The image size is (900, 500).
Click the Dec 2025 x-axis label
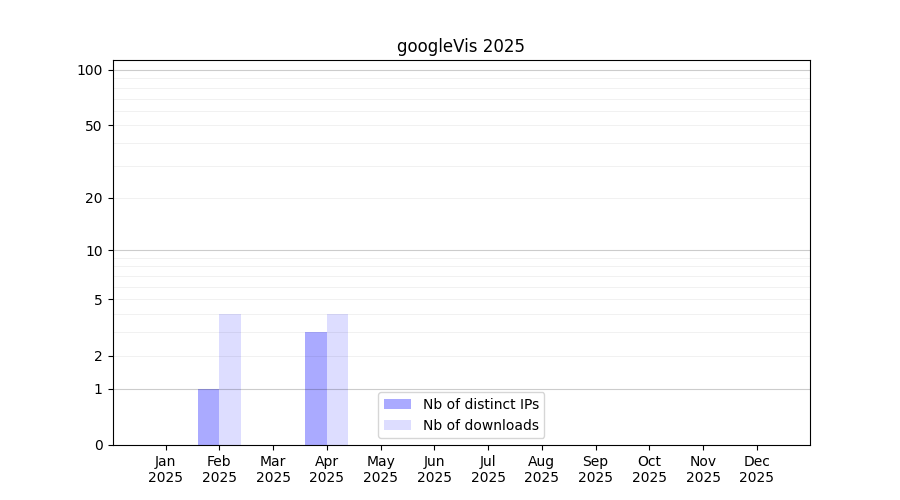[x=756, y=469]
